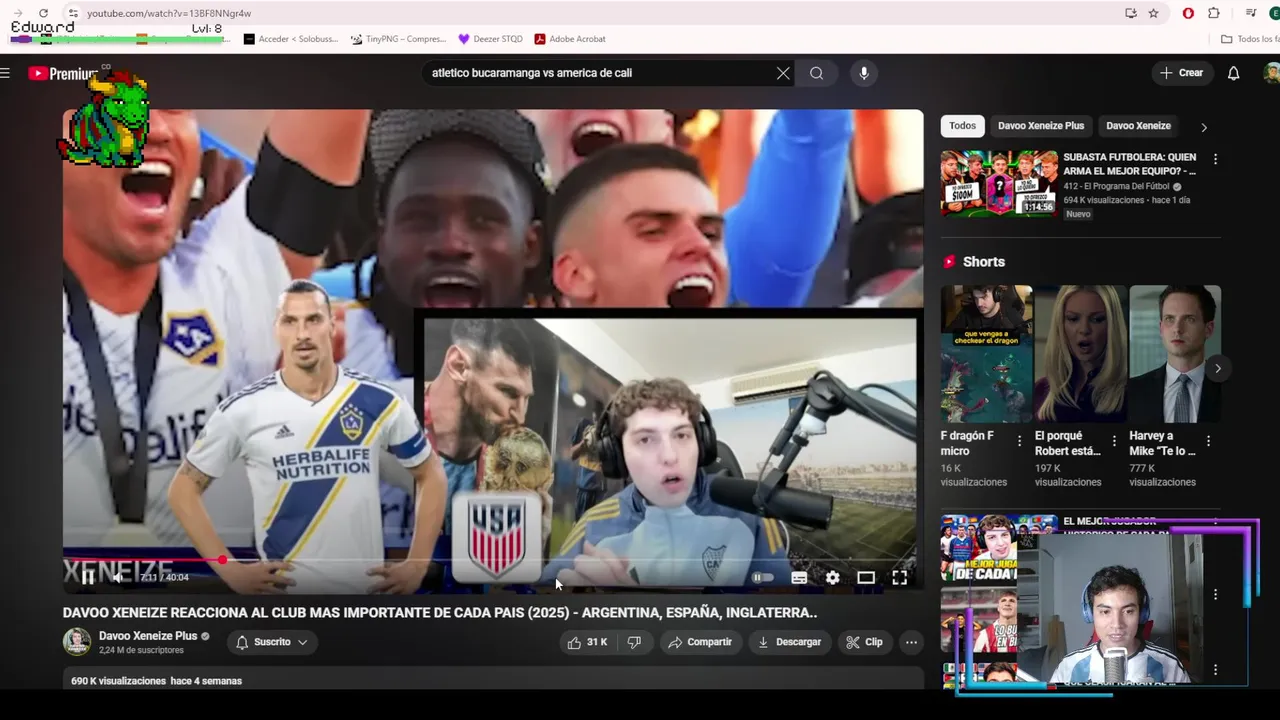Open the Subasta Futbolera video title

1130,164
